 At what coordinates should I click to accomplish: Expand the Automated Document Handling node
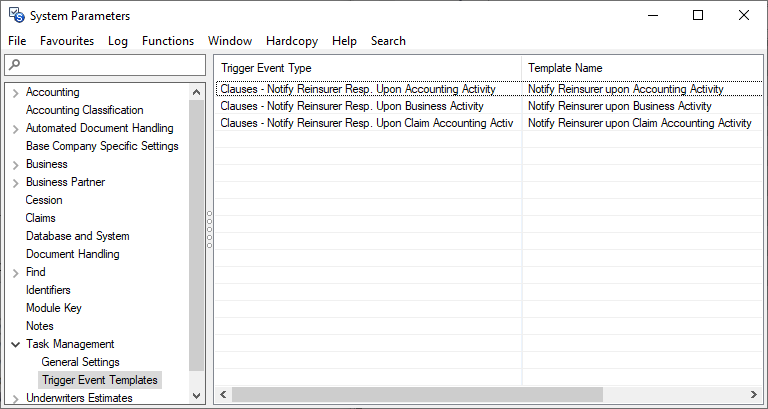tap(15, 128)
